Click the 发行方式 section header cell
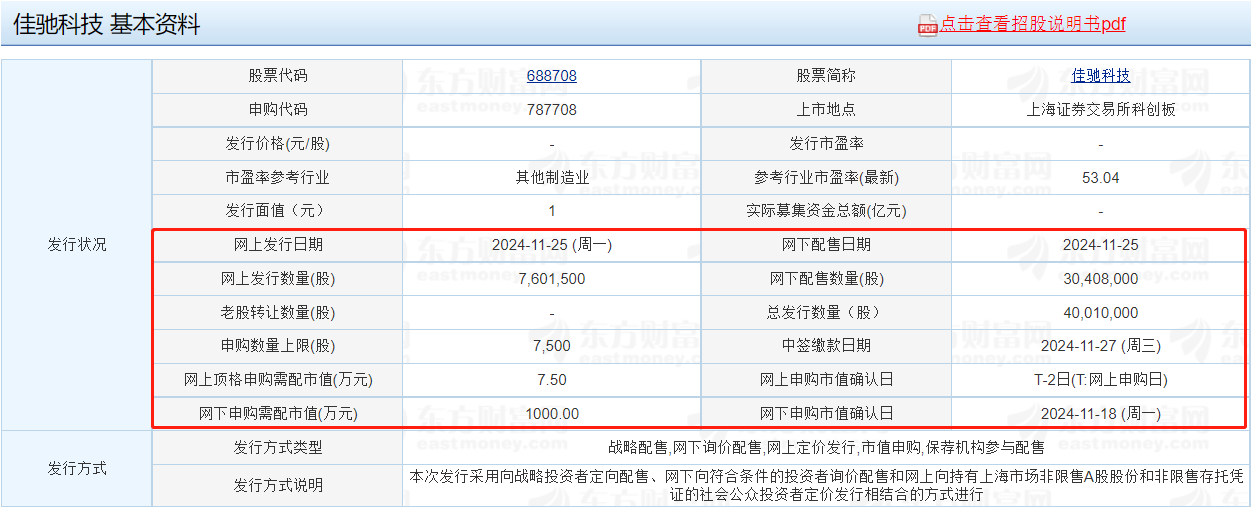 [77, 469]
